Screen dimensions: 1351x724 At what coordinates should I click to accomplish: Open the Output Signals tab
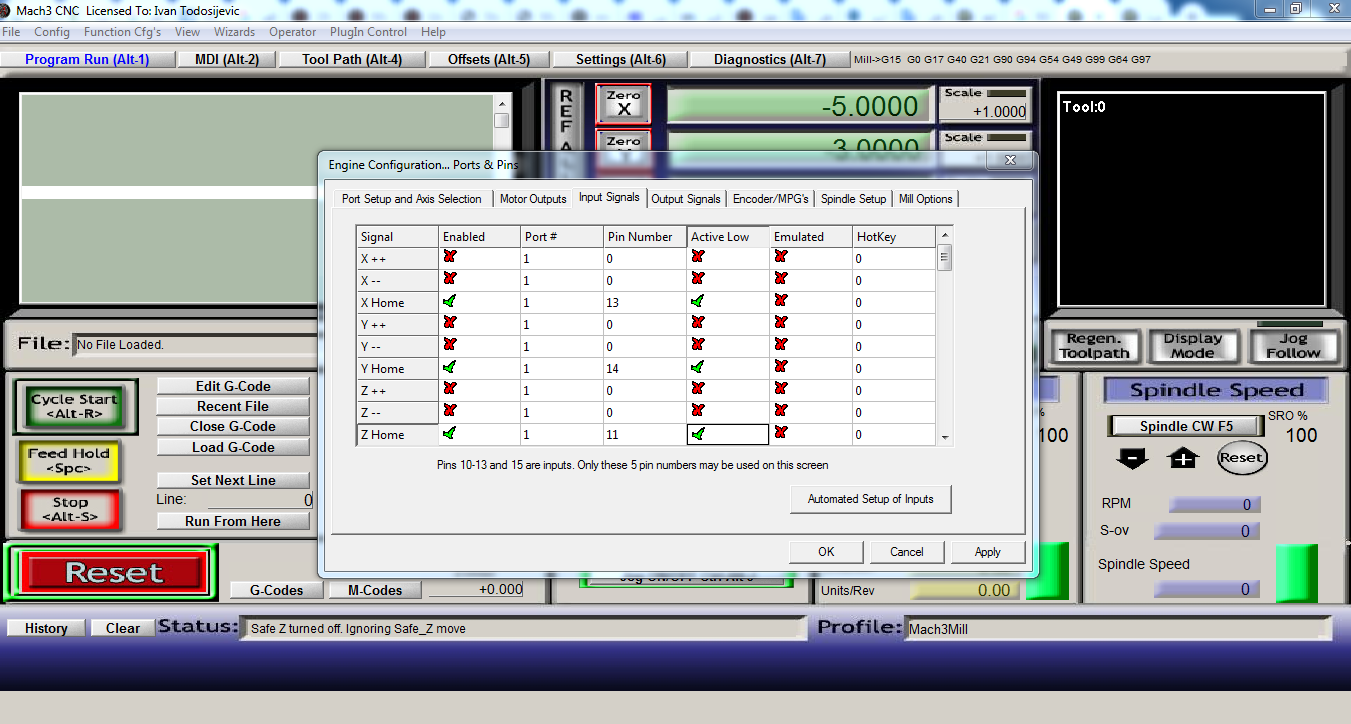(x=686, y=199)
